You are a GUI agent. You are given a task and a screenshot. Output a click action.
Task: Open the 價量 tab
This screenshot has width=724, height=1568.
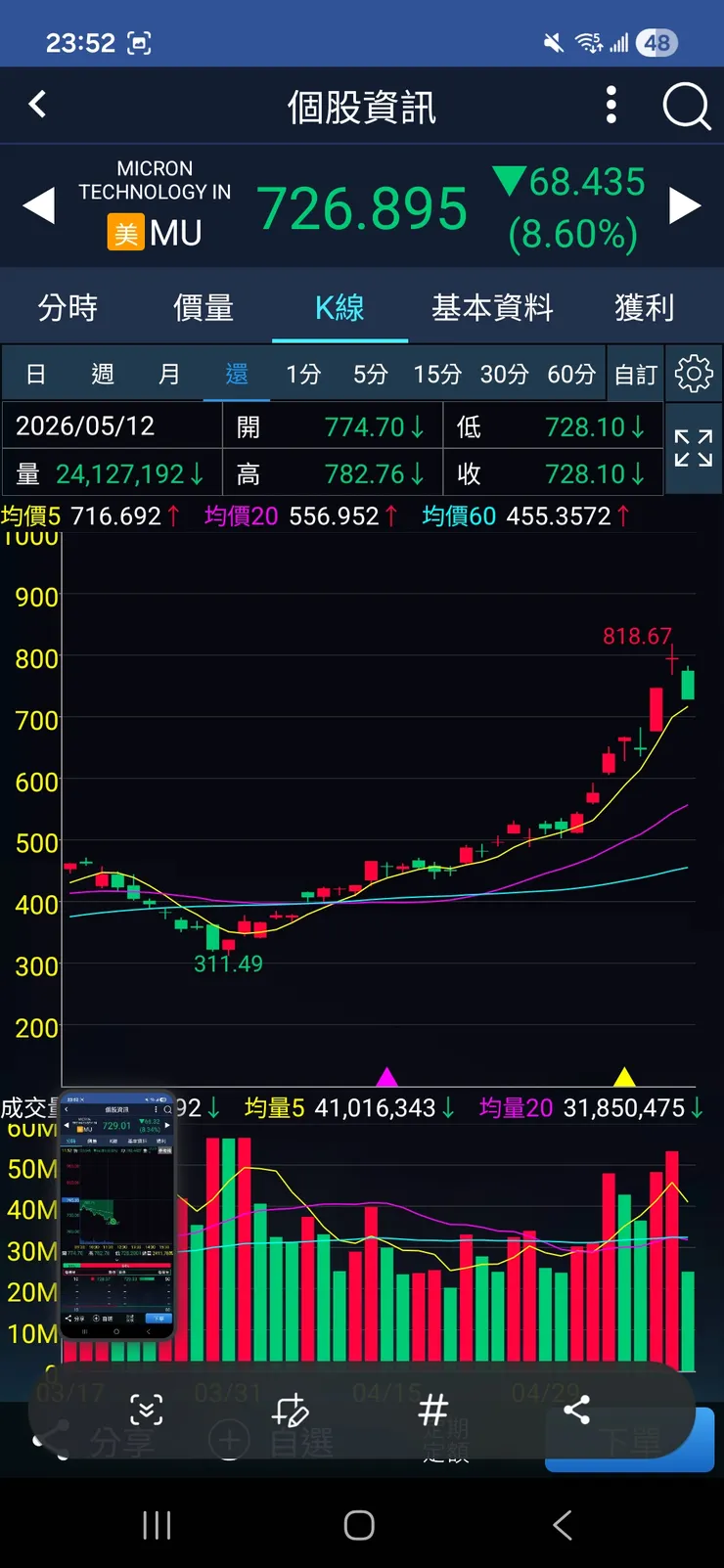coord(204,307)
